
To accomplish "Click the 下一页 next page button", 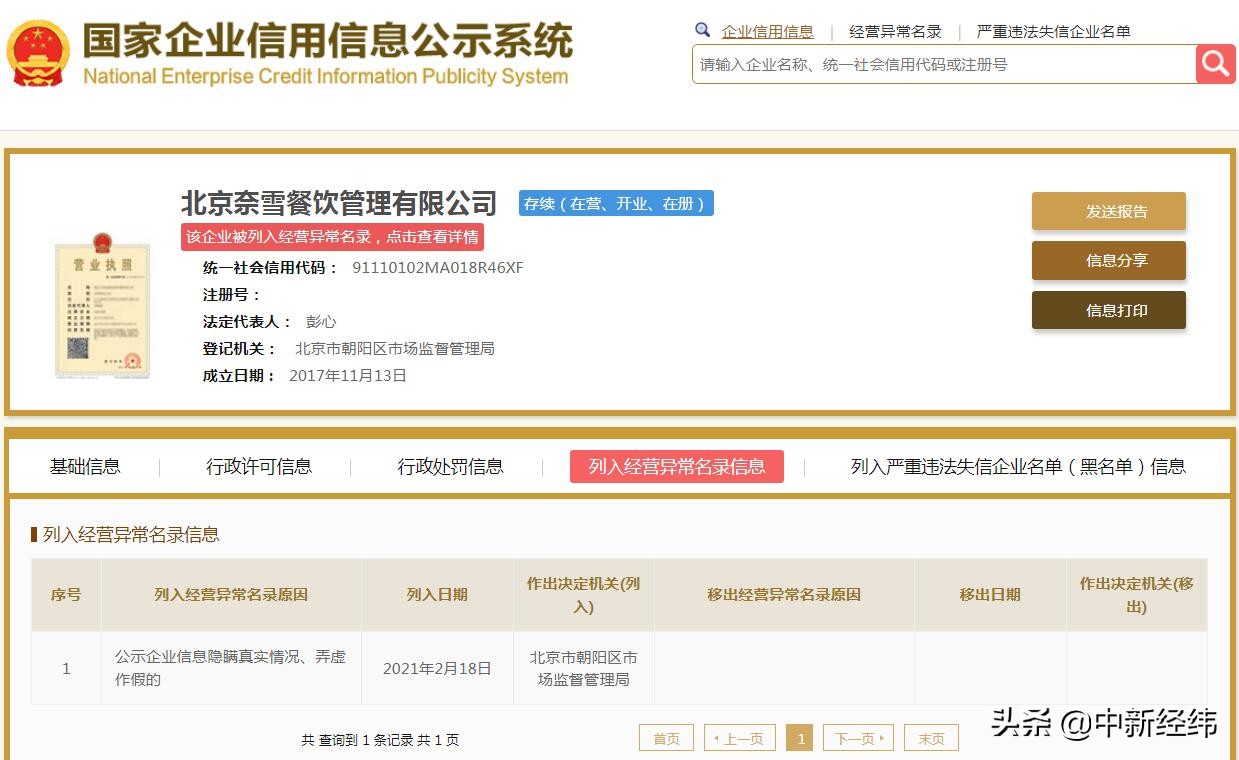I will coord(858,738).
